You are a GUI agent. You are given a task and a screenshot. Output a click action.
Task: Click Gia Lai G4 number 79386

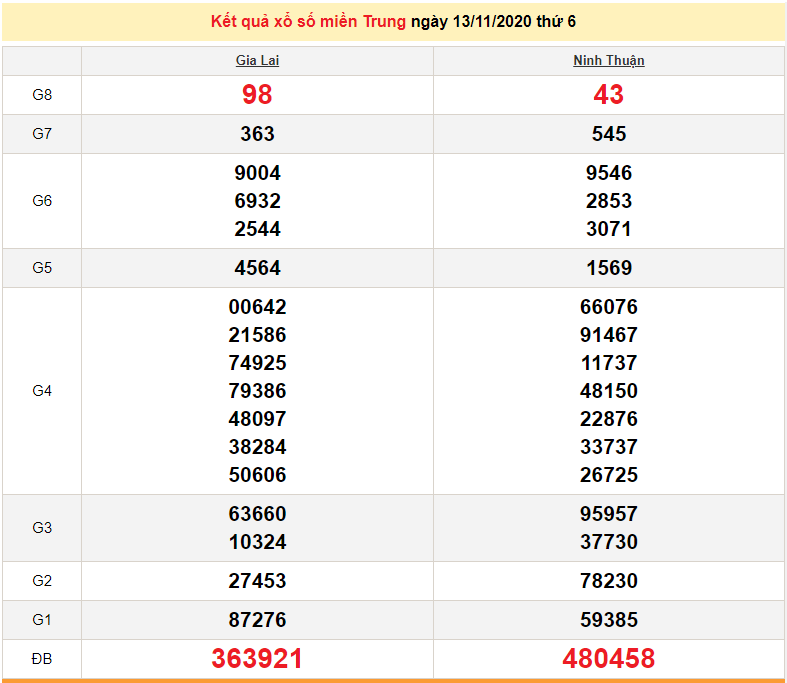pyautogui.click(x=257, y=391)
